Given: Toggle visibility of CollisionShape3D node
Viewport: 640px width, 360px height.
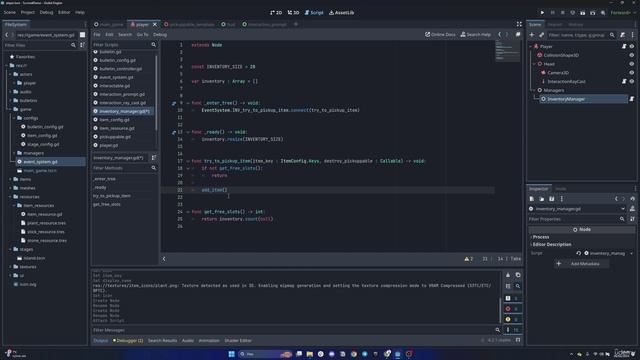Looking at the screenshot, I should coord(632,55).
